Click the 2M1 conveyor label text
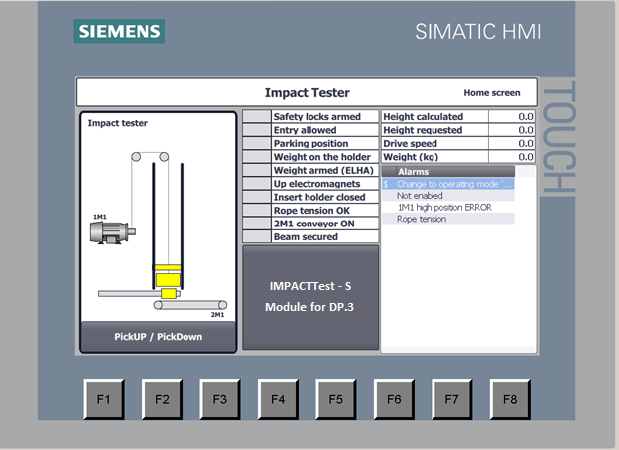Screen dimensions: 619x450 point(217,315)
